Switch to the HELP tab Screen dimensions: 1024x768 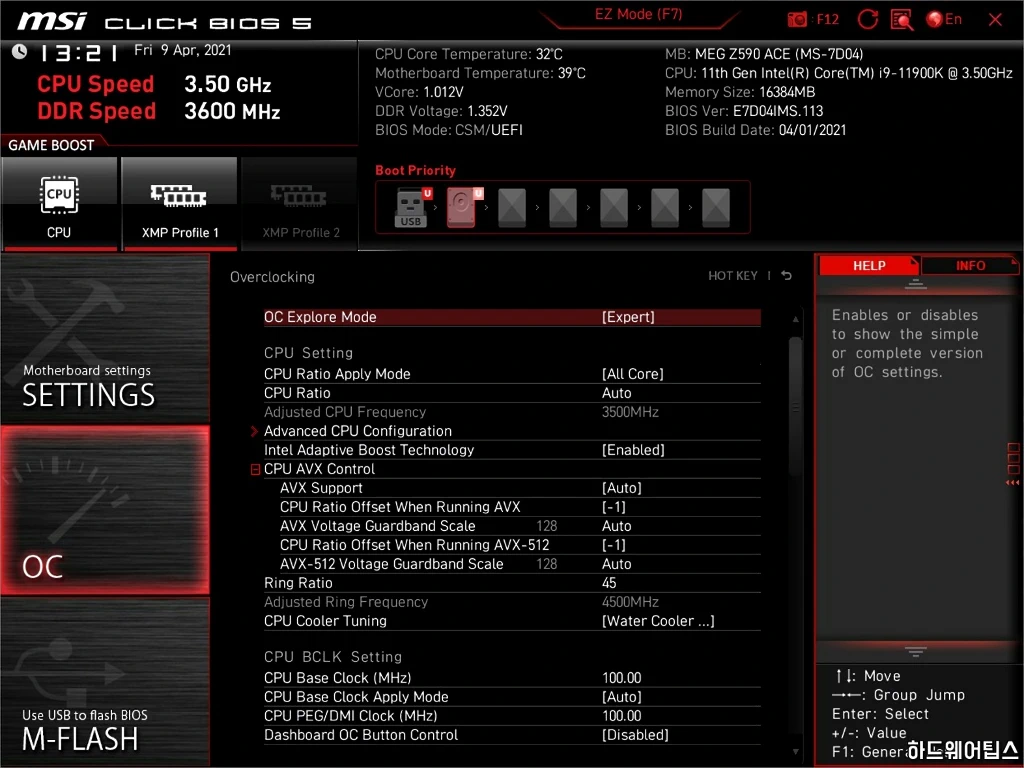tap(869, 266)
